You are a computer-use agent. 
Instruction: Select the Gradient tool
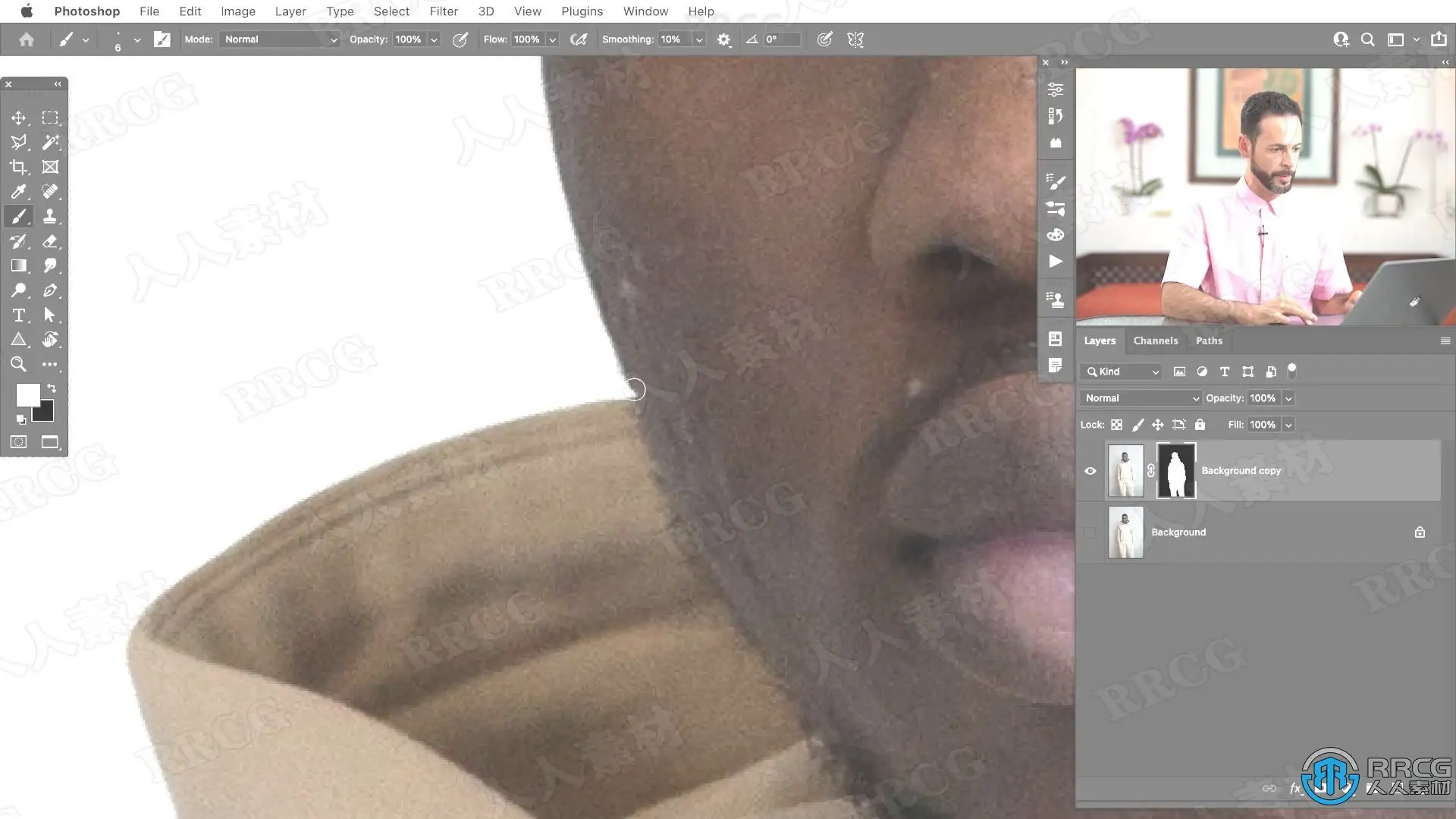(x=19, y=265)
